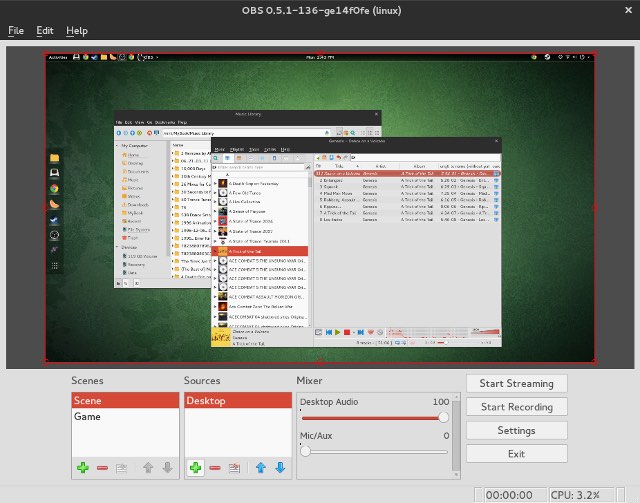The width and height of the screenshot is (640, 503).
Task: Click the Mic/Aux value 0
Action: point(446,436)
